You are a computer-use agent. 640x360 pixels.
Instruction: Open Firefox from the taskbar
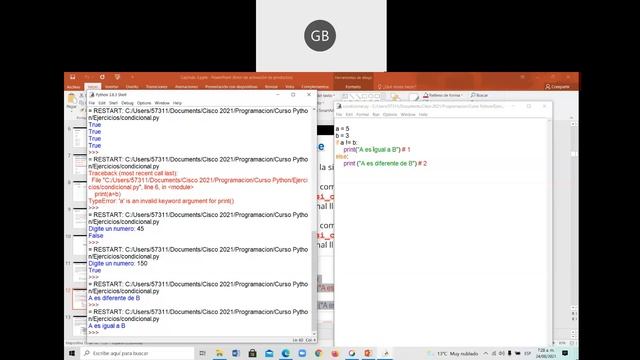tap(335, 353)
